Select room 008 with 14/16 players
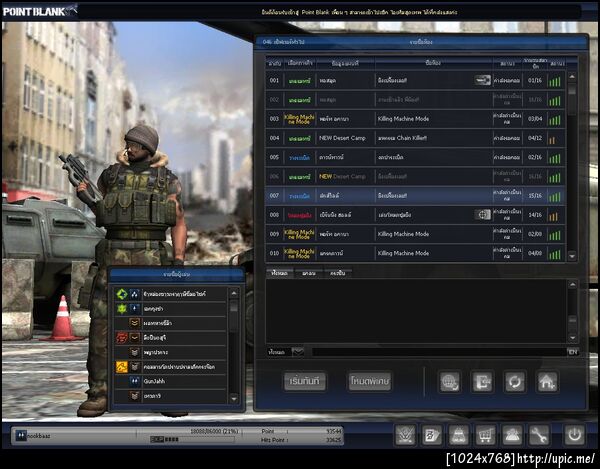 (x=416, y=215)
